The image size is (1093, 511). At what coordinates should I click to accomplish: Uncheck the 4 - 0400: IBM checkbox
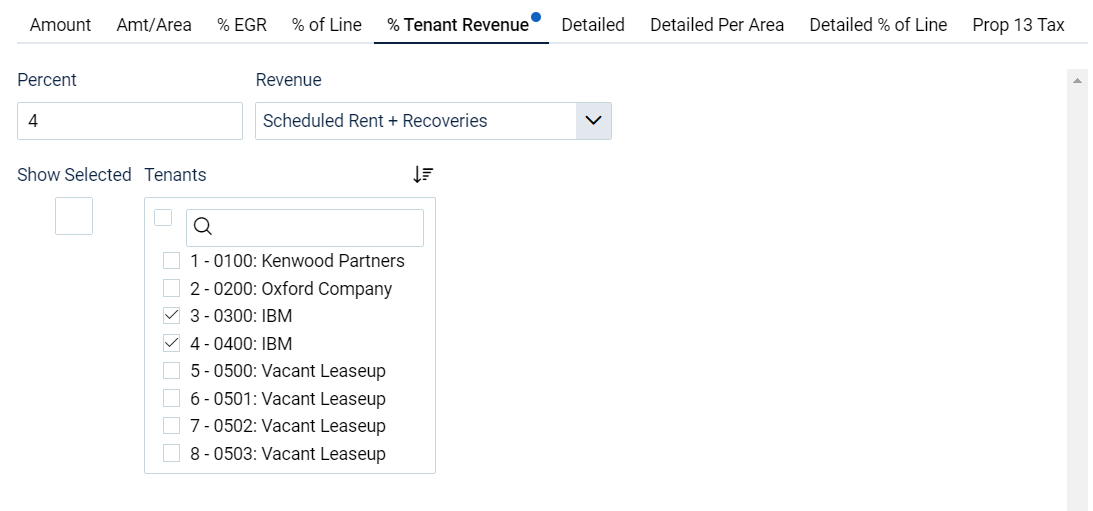[x=171, y=344]
